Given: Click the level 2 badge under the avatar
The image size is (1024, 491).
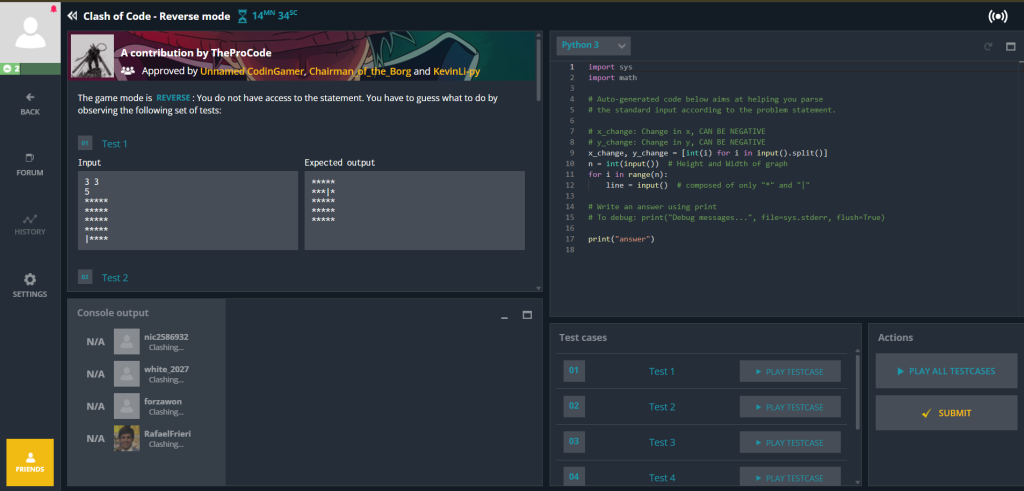Looking at the screenshot, I should click(x=11, y=69).
